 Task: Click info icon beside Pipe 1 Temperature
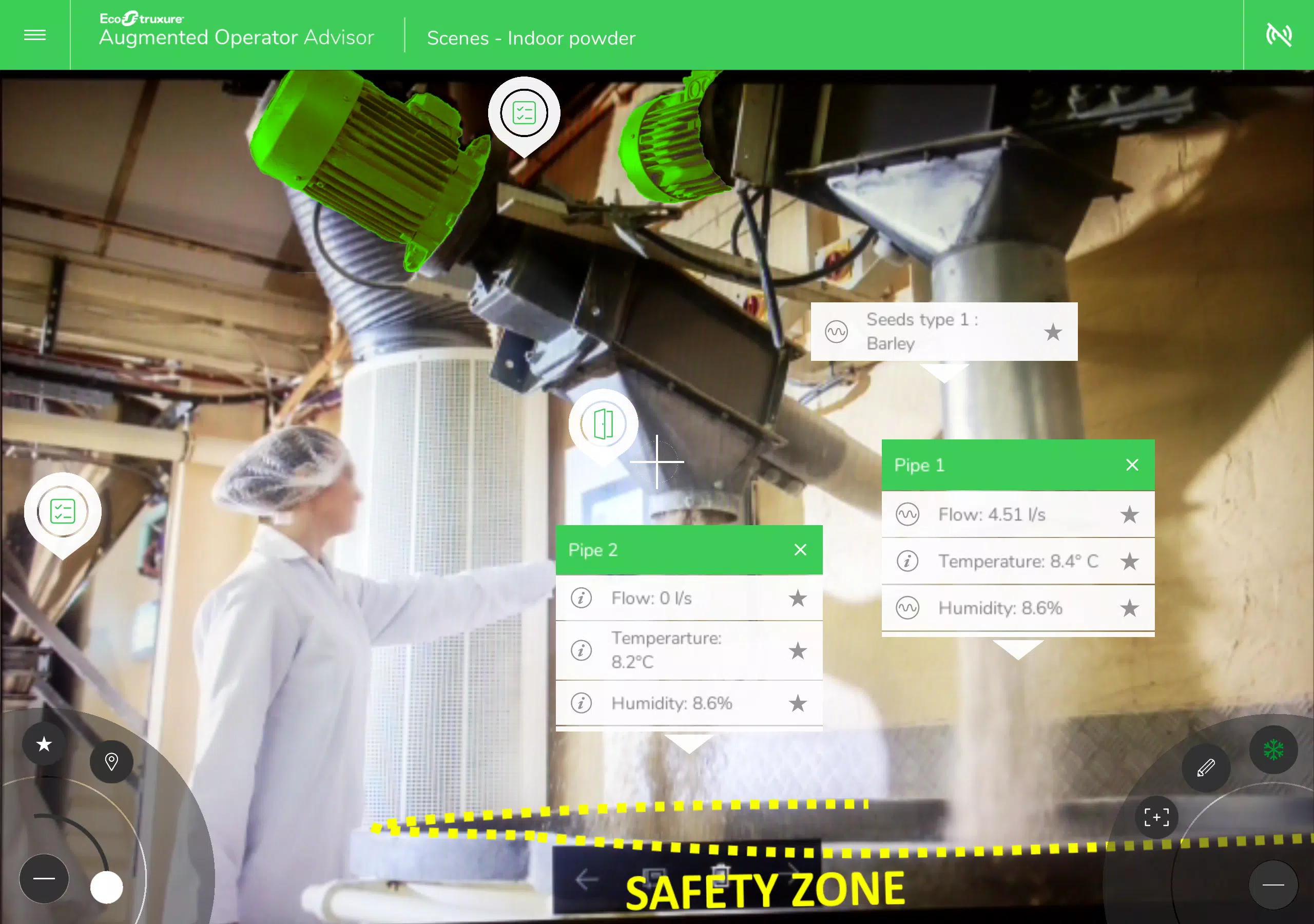pyautogui.click(x=907, y=561)
